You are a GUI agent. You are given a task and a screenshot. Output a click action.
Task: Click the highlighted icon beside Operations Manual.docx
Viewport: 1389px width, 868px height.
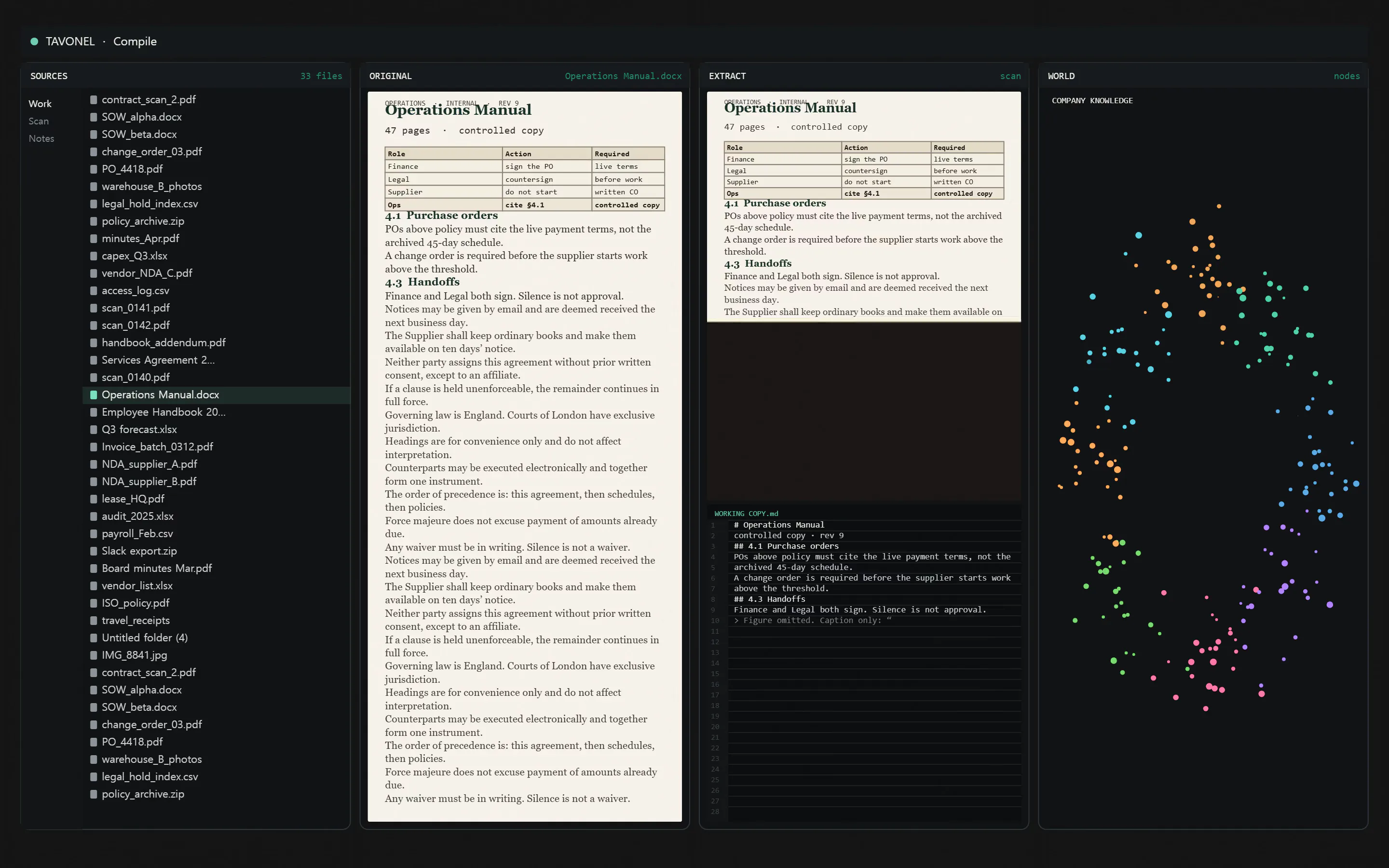(94, 395)
